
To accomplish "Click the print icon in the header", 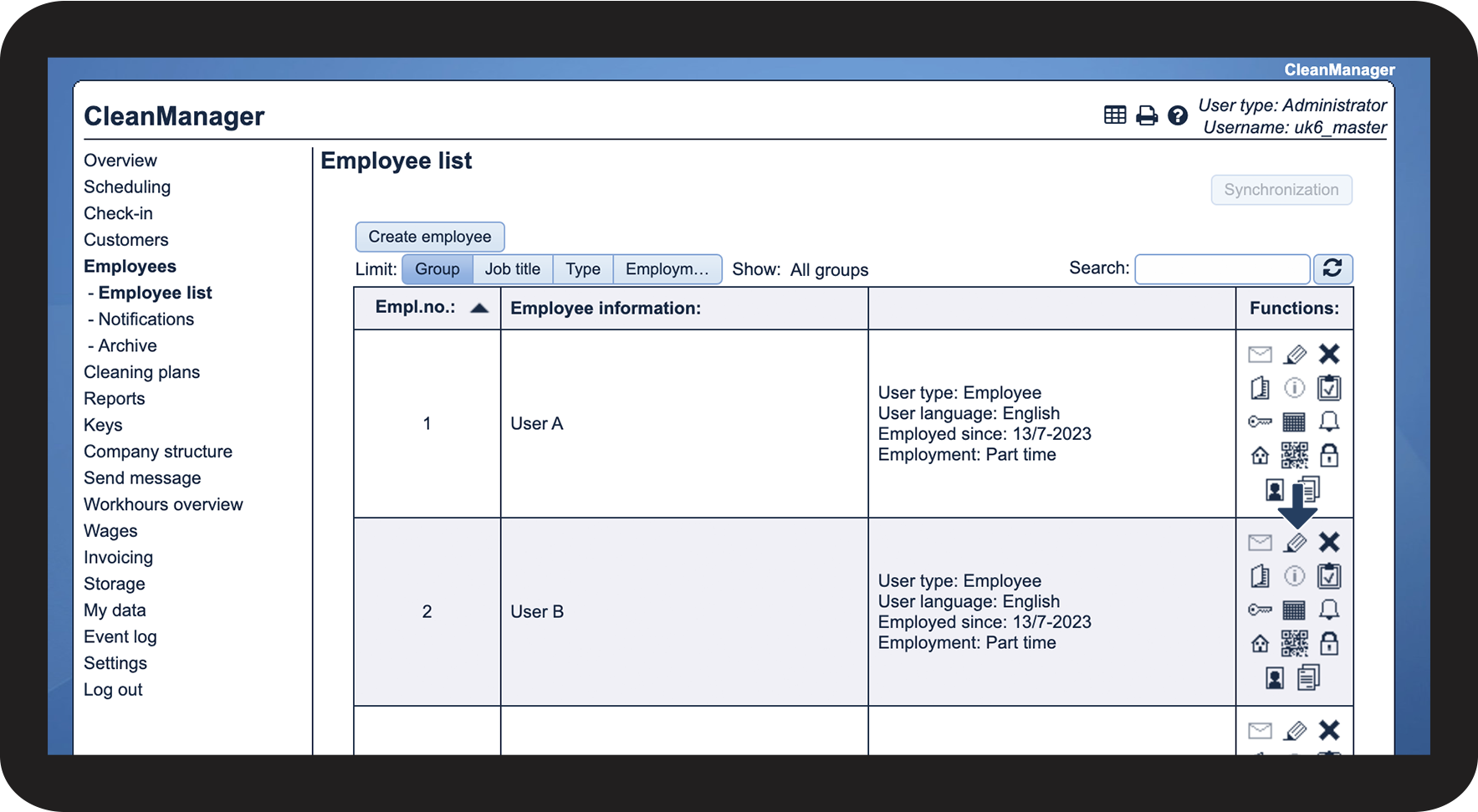I will pyautogui.click(x=1147, y=115).
